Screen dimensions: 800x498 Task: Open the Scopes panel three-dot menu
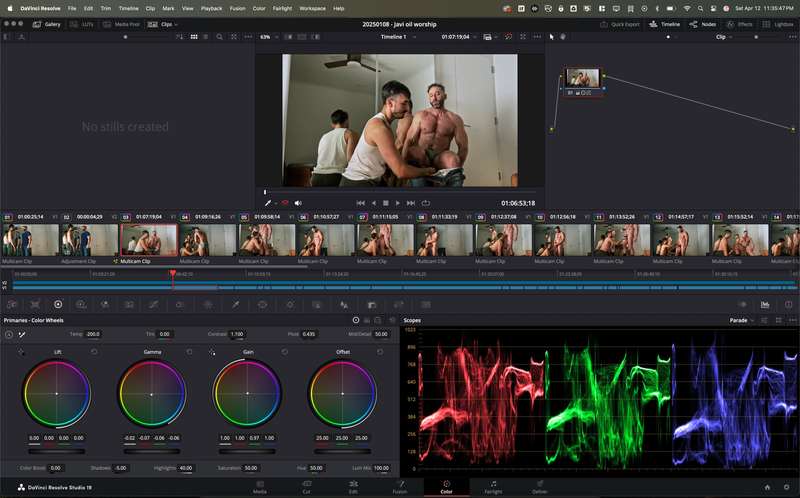792,320
